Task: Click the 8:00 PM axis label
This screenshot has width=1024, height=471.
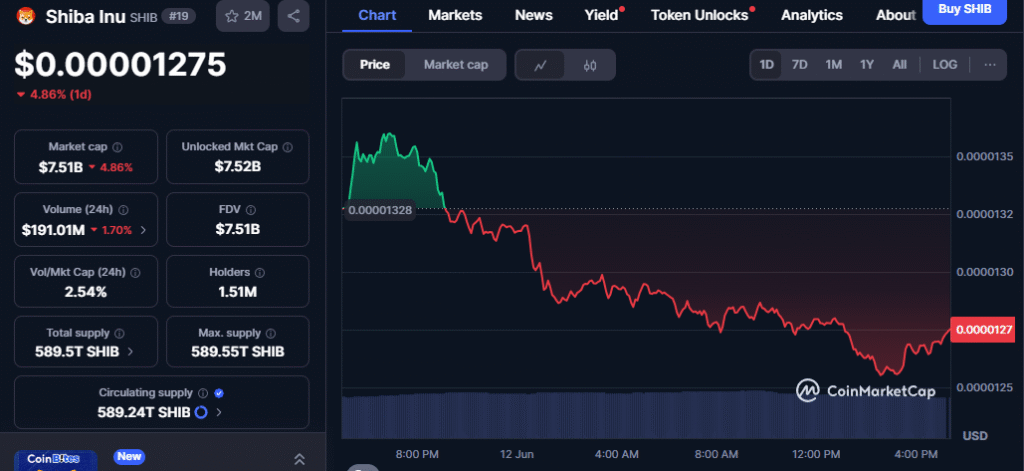Action: pyautogui.click(x=417, y=454)
